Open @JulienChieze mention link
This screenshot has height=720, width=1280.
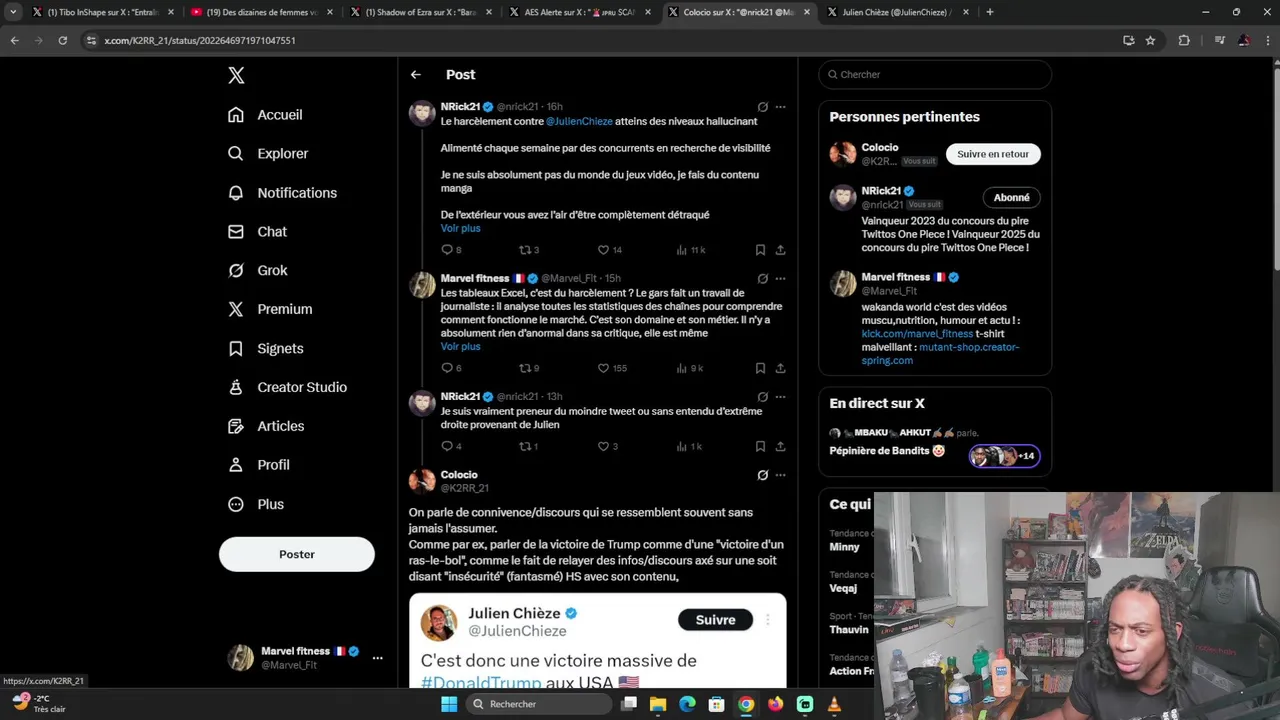click(x=579, y=121)
